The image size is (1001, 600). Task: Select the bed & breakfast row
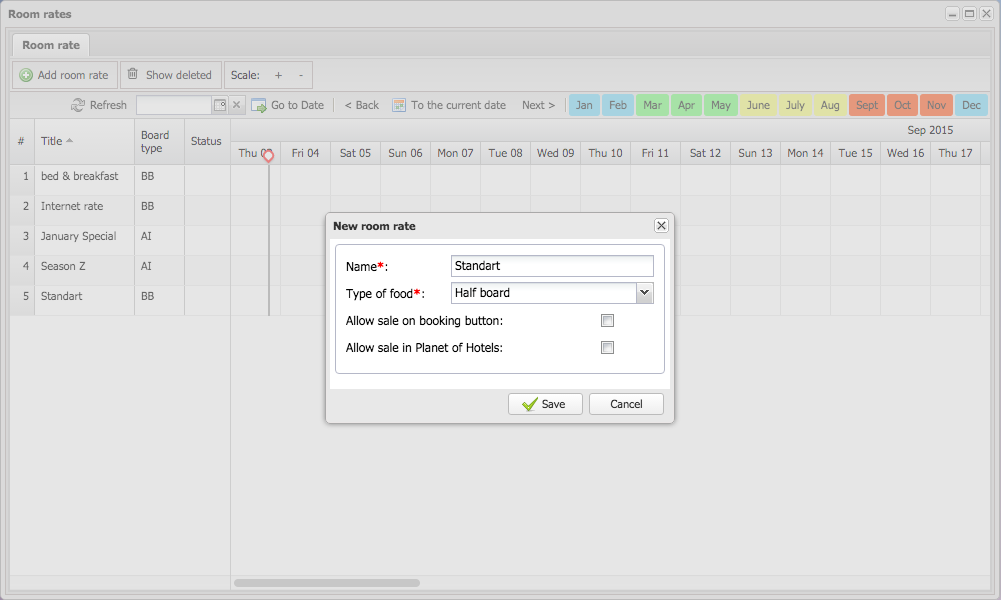point(120,180)
